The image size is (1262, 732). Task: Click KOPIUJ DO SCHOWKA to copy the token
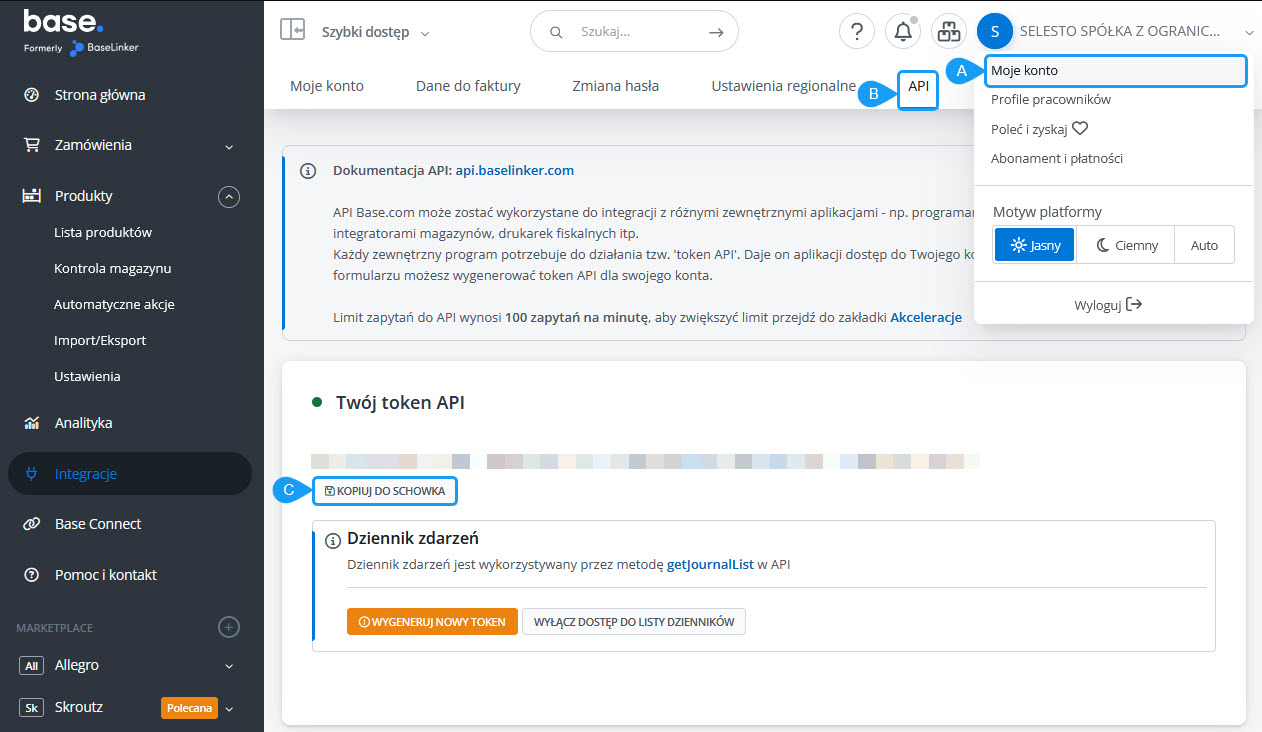(x=384, y=491)
